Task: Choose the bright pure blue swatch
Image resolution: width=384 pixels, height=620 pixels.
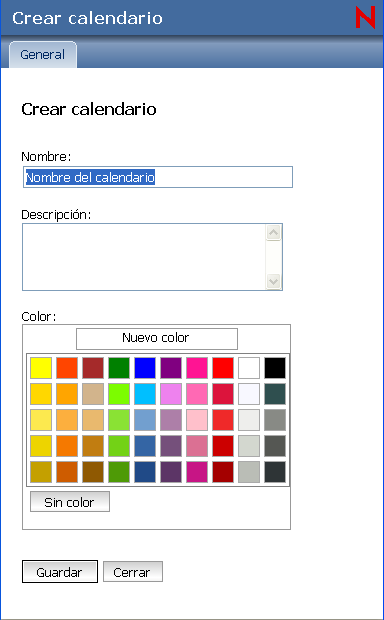Action: point(145,368)
